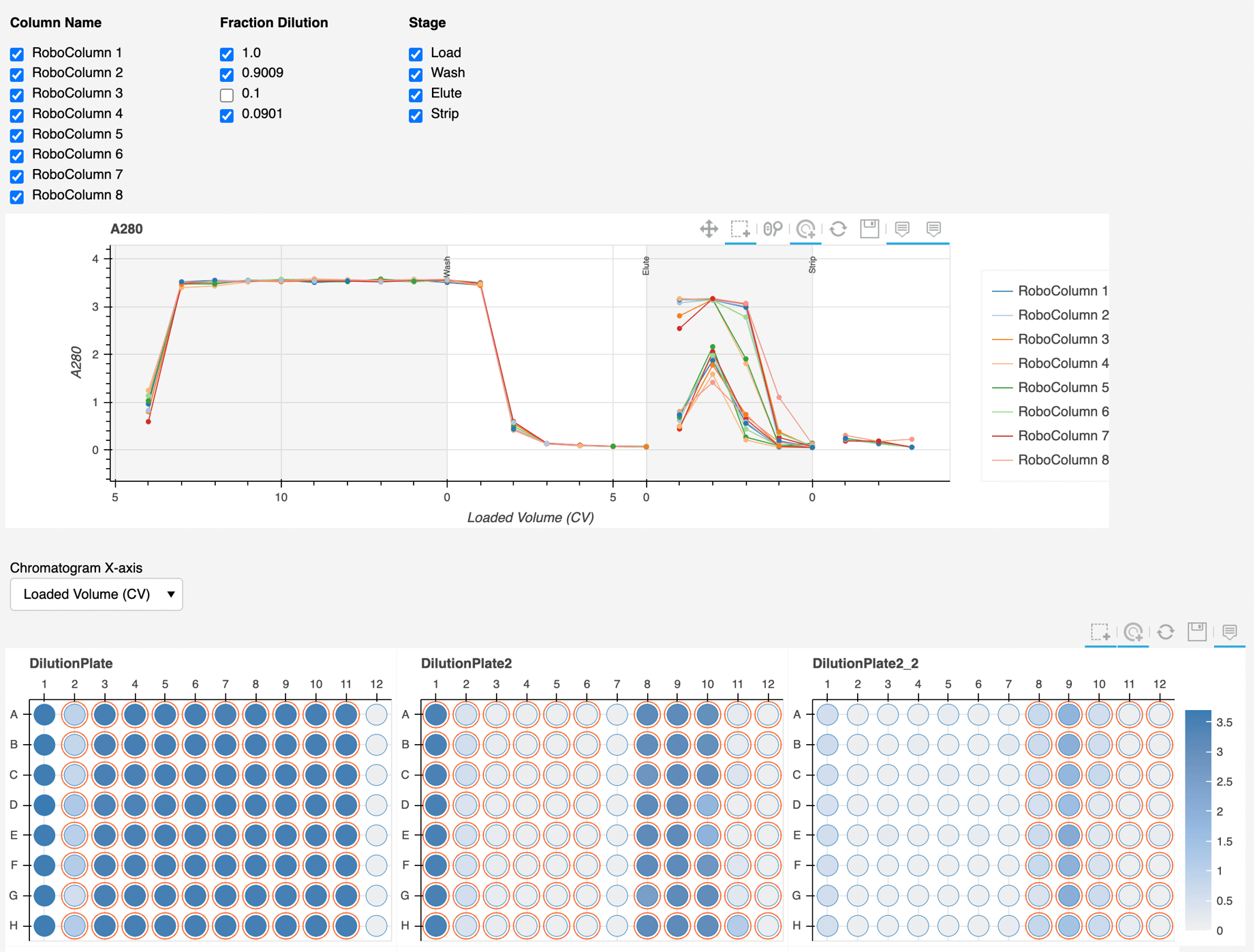Reset the plate heatmap view
Image resolution: width=1255 pixels, height=952 pixels.
pos(1166,632)
